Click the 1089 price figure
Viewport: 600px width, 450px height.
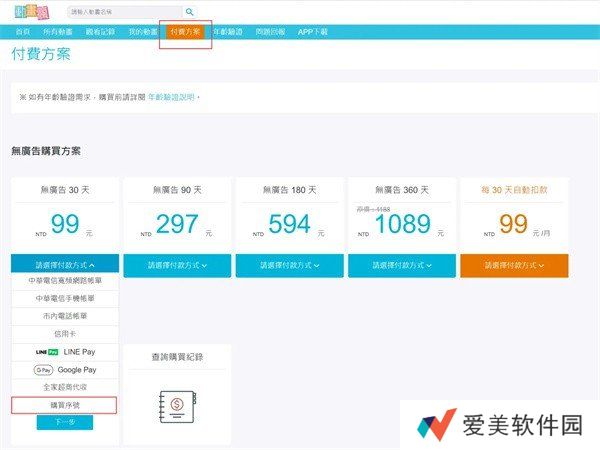pyautogui.click(x=403, y=224)
